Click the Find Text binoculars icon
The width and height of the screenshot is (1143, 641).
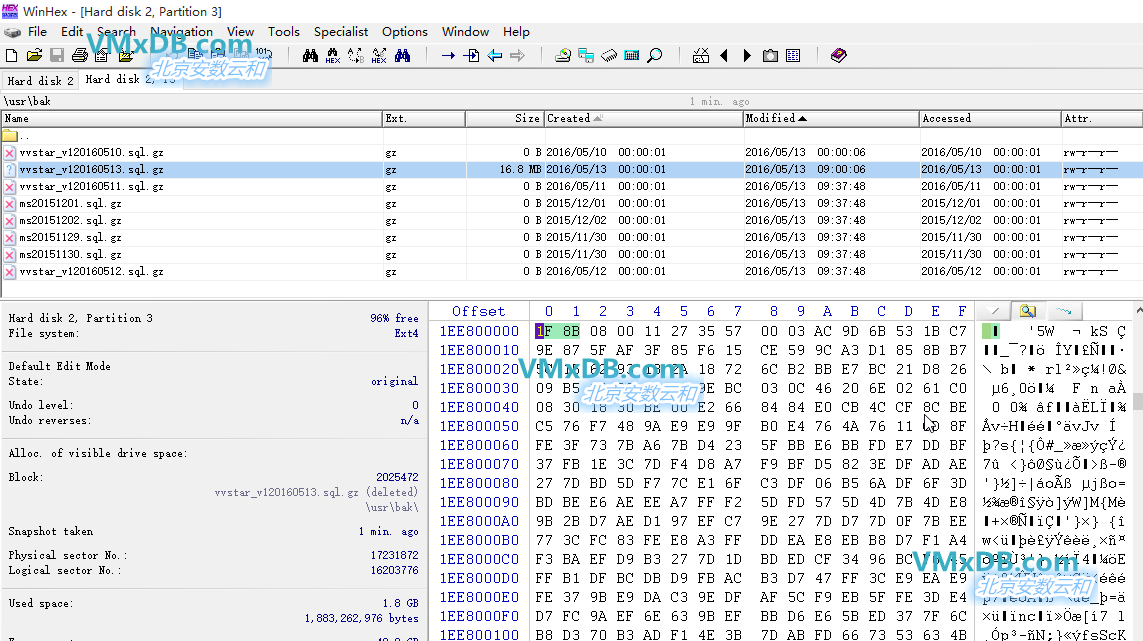310,55
